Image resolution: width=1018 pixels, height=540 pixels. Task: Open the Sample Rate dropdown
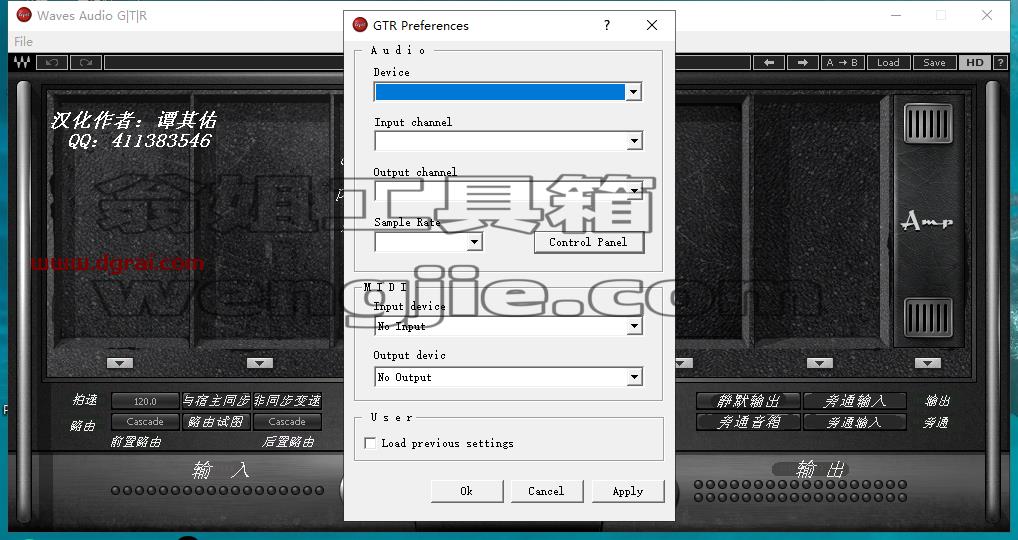(x=475, y=242)
